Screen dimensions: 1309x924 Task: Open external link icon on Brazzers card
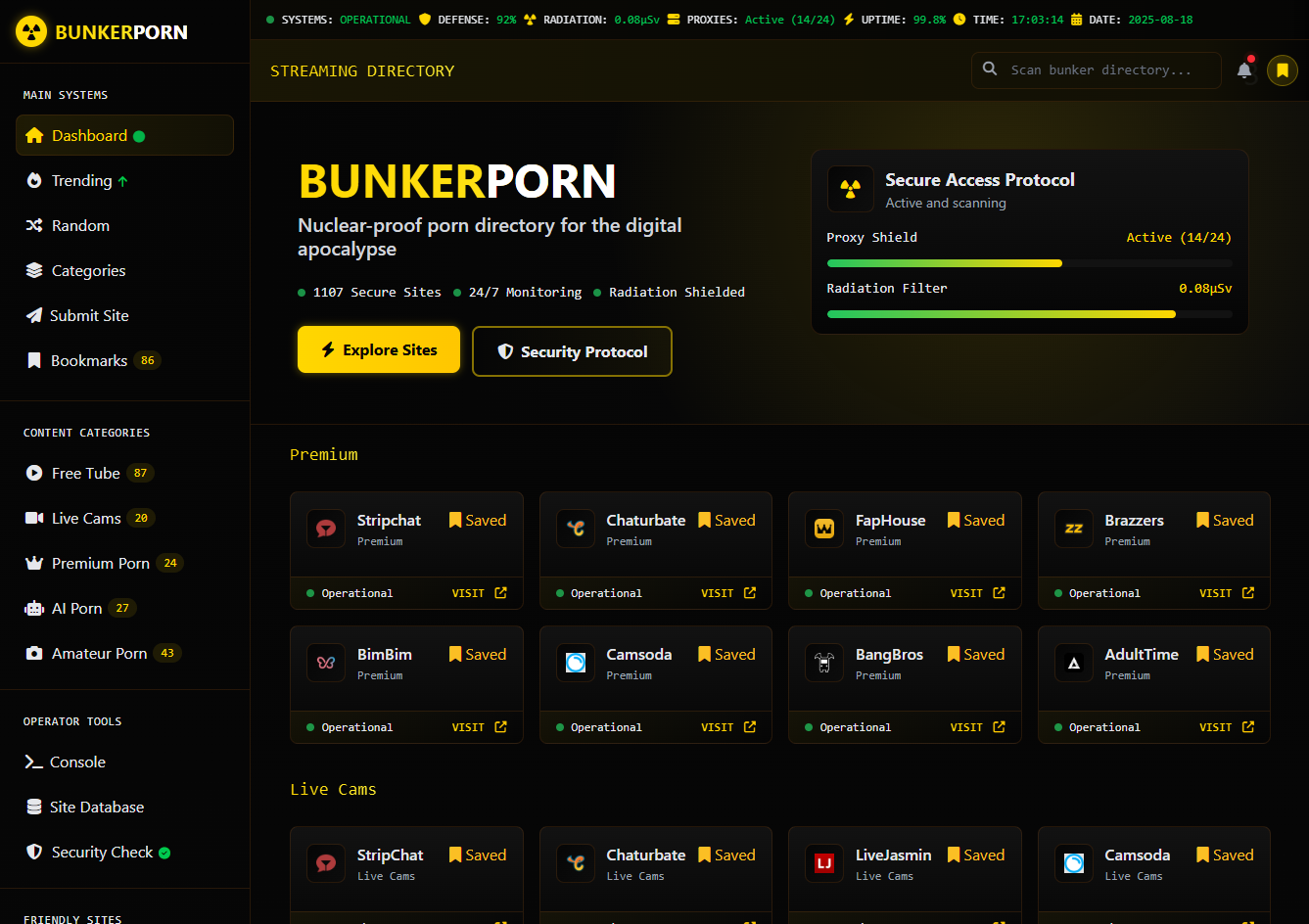coord(1248,593)
